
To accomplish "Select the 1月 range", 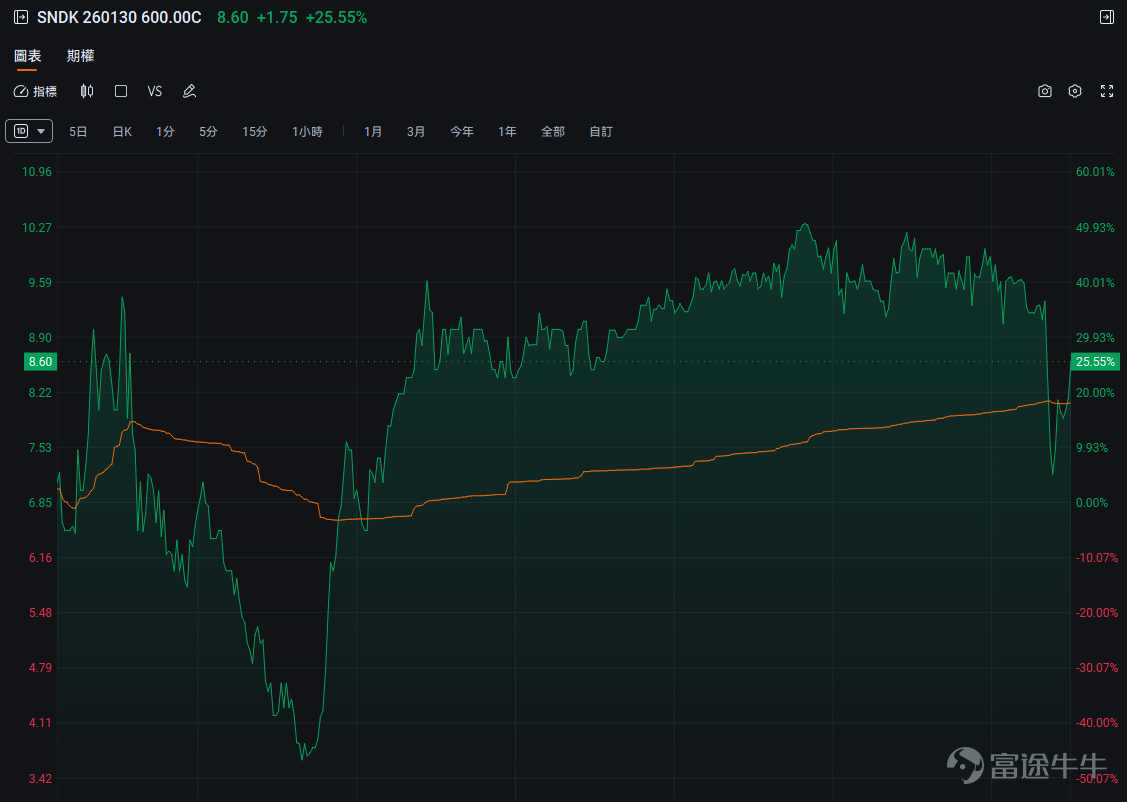I will pyautogui.click(x=373, y=132).
